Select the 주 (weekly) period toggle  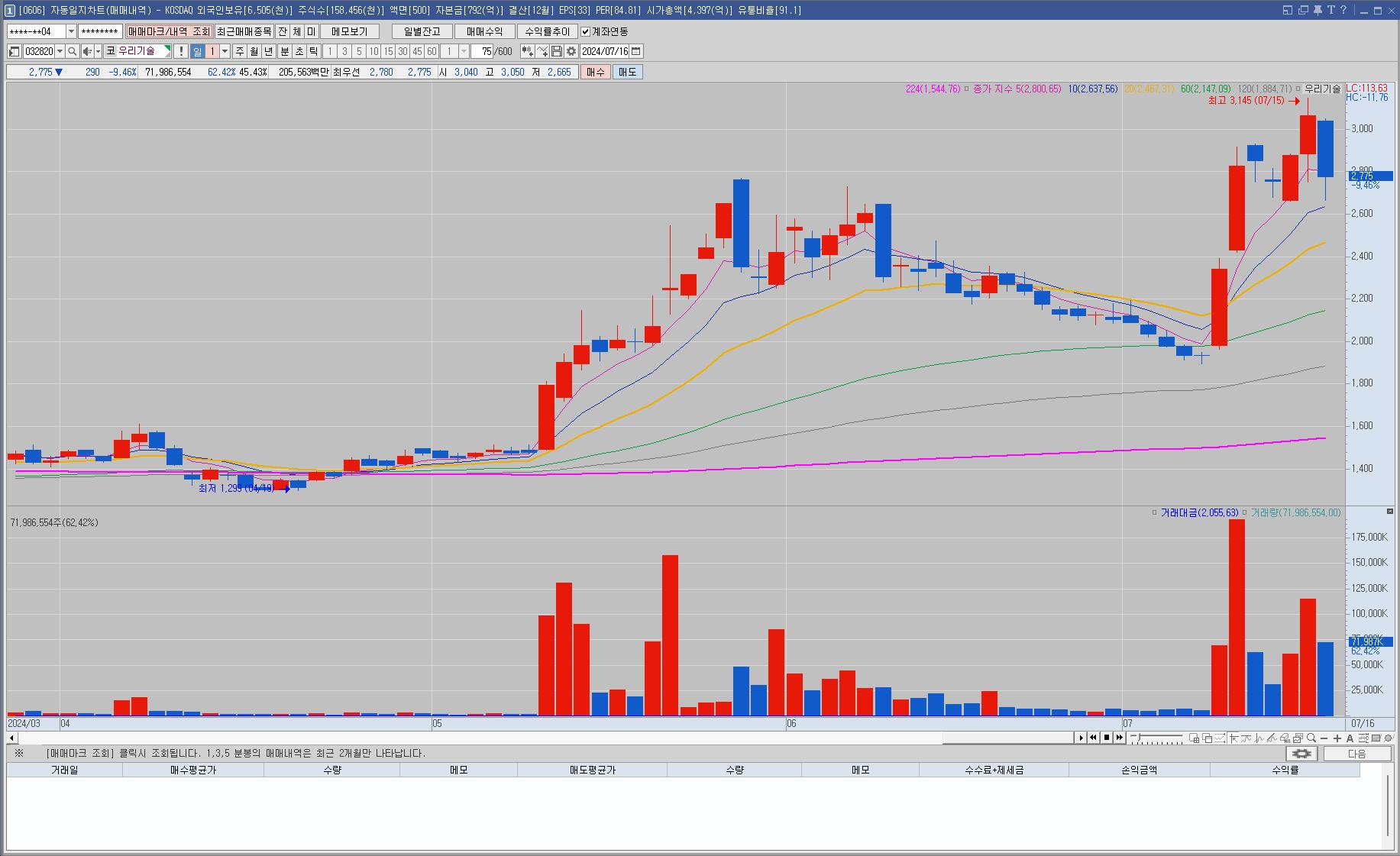pyautogui.click(x=240, y=51)
